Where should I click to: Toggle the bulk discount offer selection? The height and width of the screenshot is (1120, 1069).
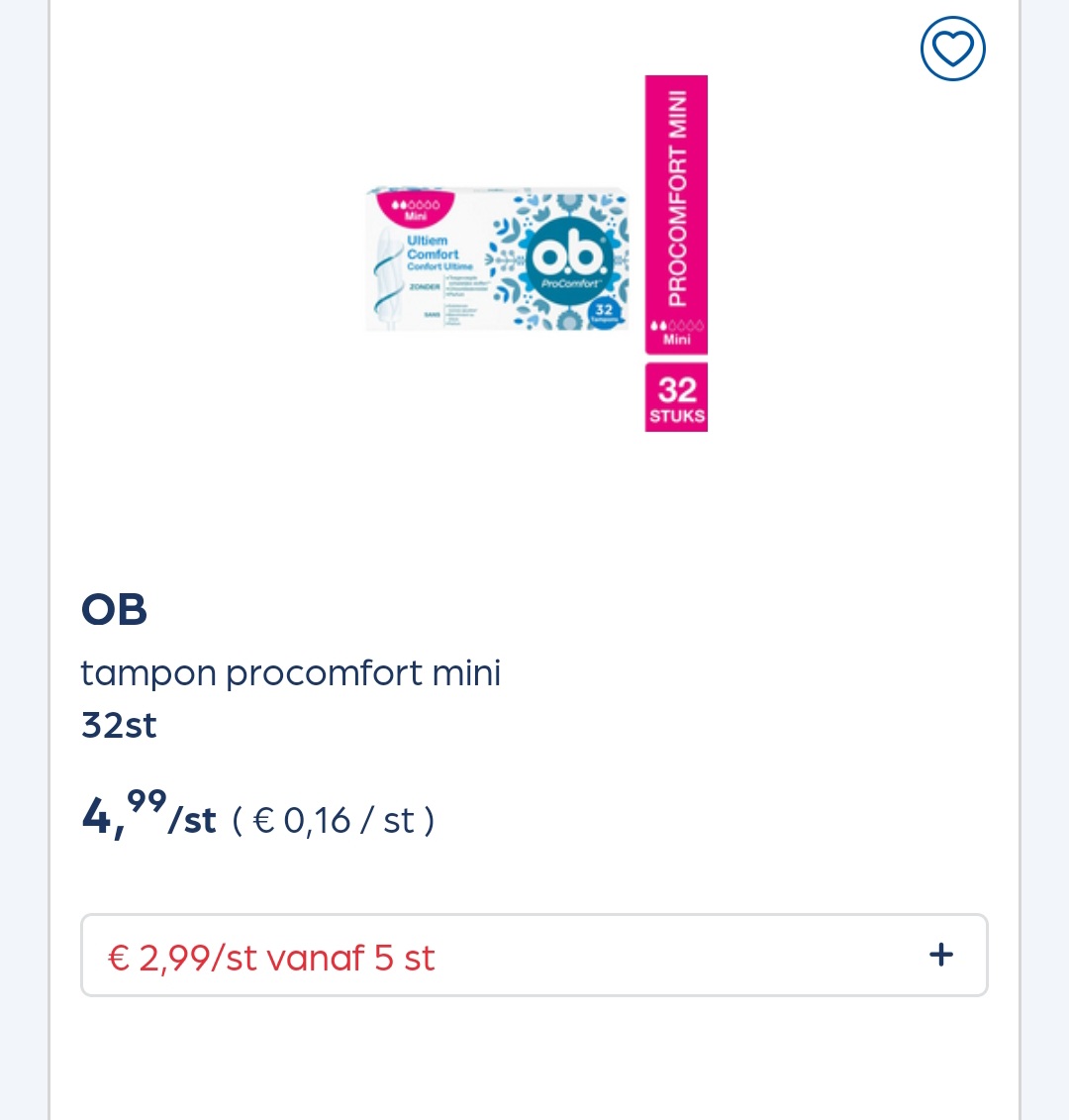(x=534, y=955)
